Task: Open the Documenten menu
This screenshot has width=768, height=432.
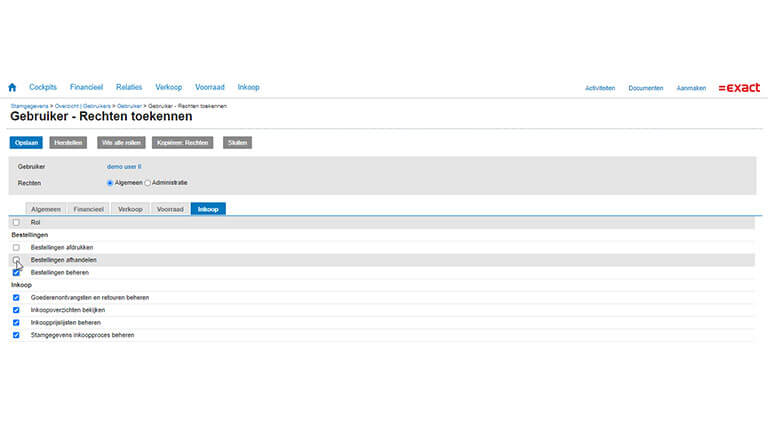Action: (x=645, y=88)
